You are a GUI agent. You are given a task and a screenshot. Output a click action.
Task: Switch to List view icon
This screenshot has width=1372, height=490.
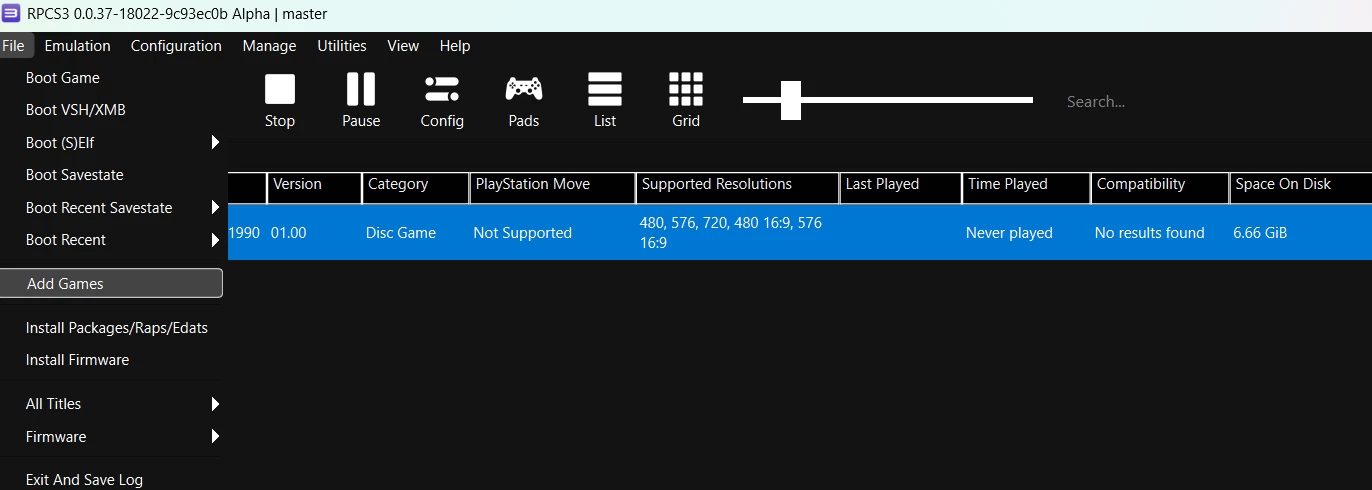tap(605, 91)
